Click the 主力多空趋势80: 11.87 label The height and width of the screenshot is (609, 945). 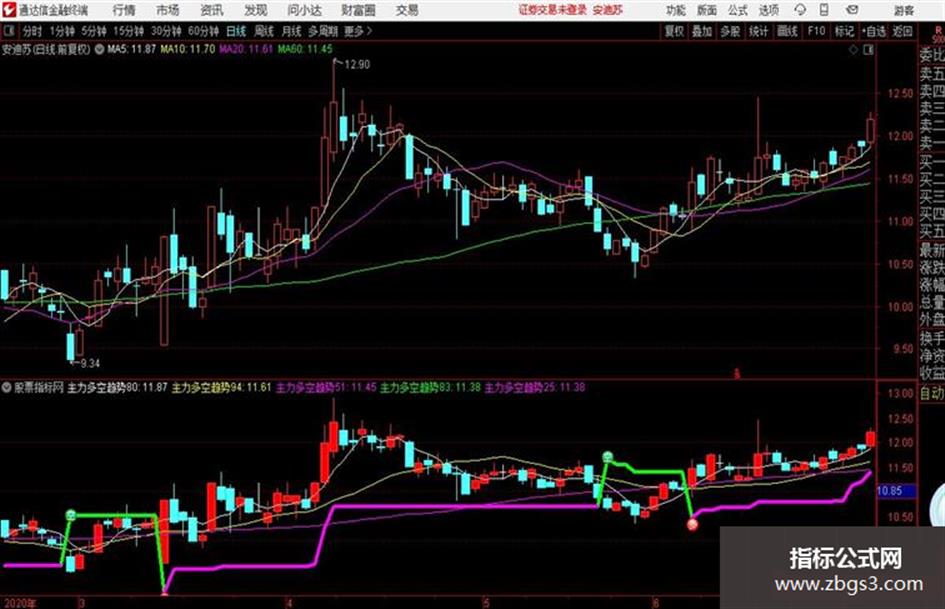tap(117, 388)
